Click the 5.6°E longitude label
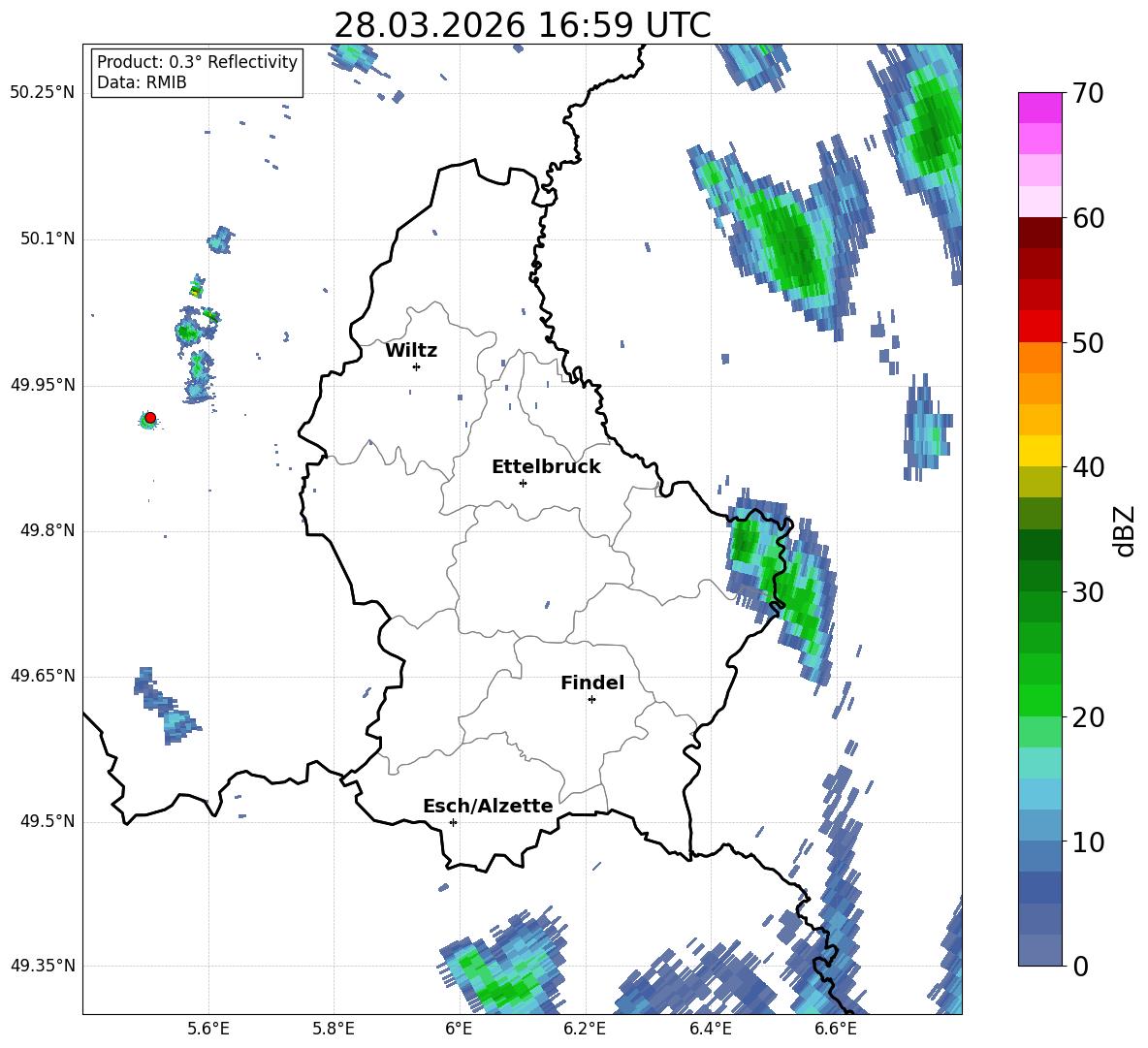Image resolution: width=1148 pixels, height=1048 pixels. click(x=207, y=1029)
